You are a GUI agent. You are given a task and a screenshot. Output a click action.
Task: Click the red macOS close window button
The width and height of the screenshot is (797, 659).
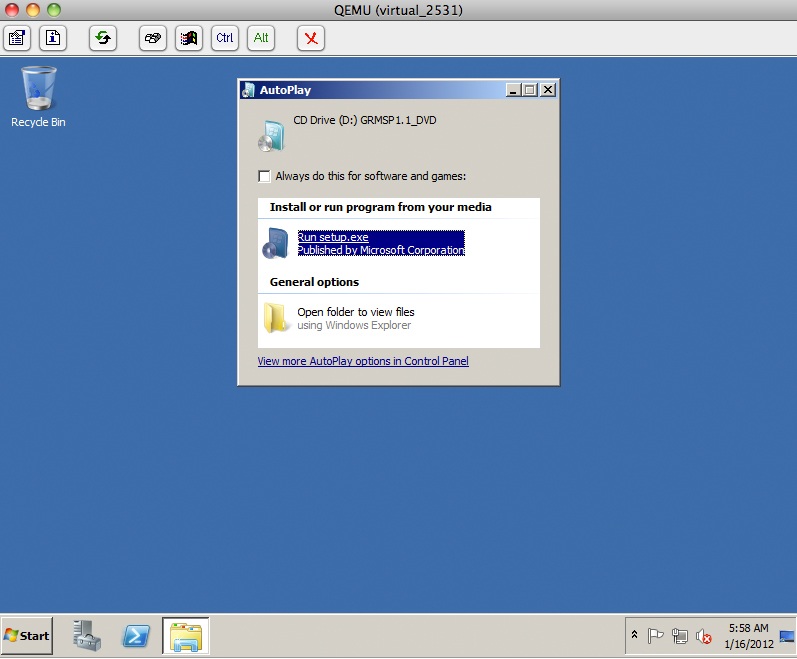coord(12,10)
